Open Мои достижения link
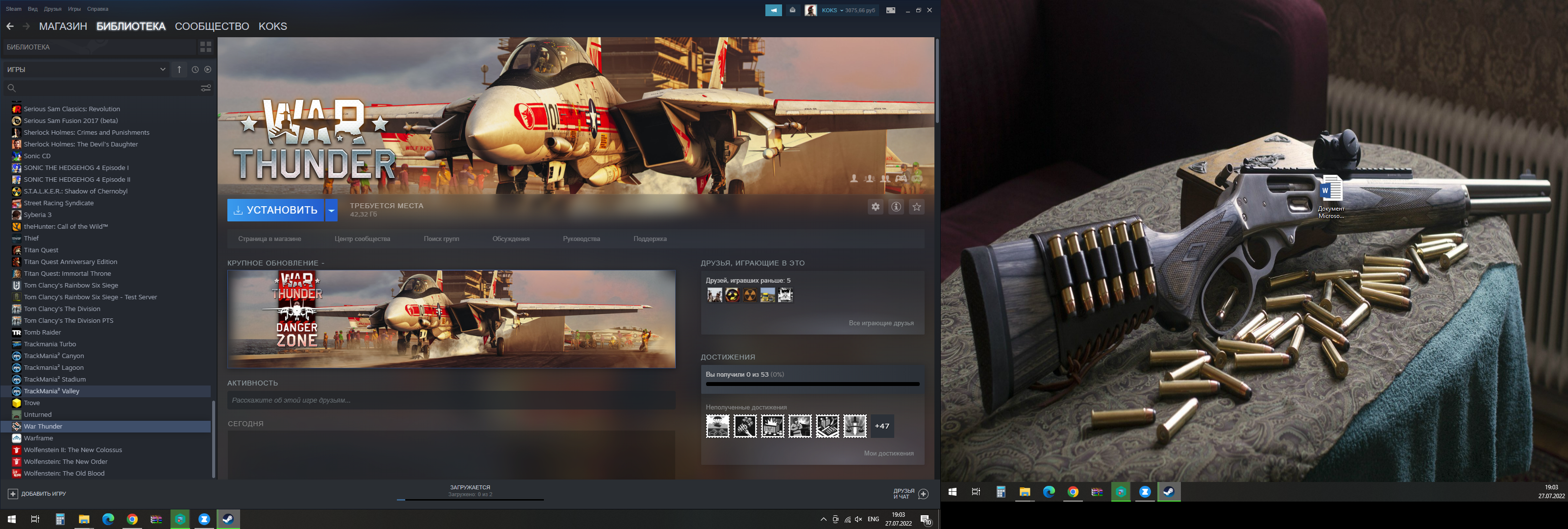Image resolution: width=1568 pixels, height=529 pixels. pos(889,454)
